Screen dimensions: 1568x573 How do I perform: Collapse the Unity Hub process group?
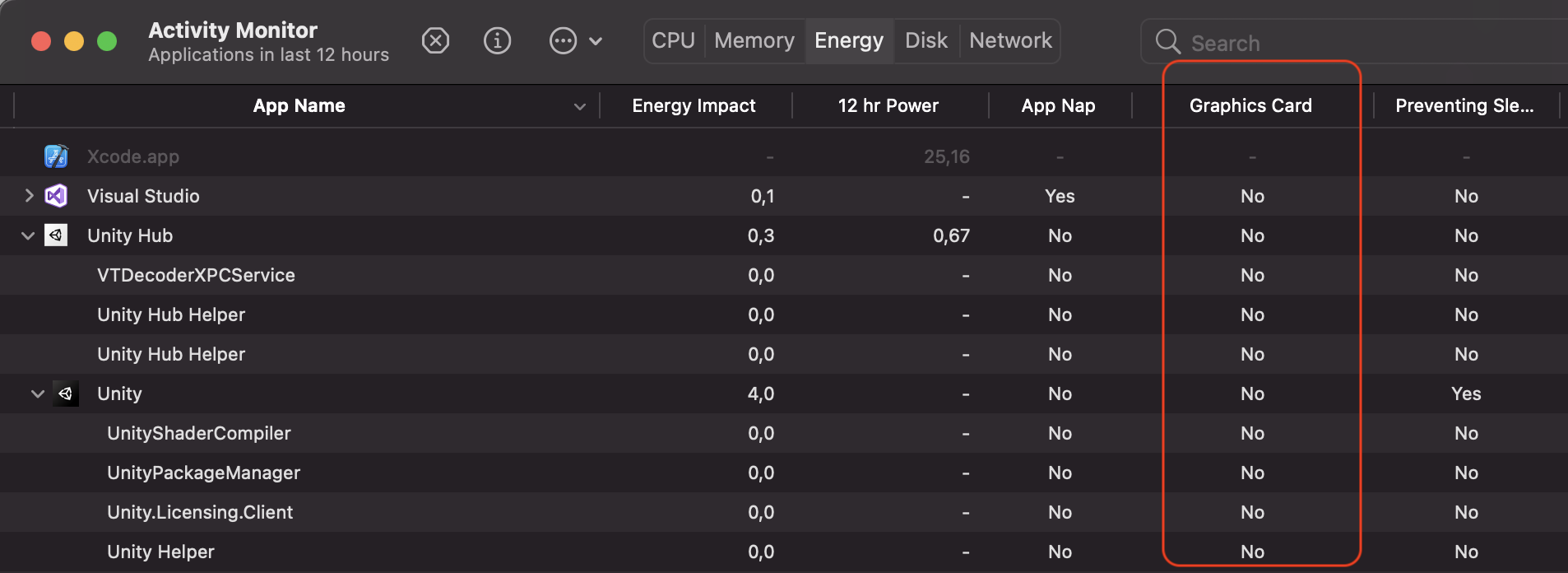click(28, 235)
